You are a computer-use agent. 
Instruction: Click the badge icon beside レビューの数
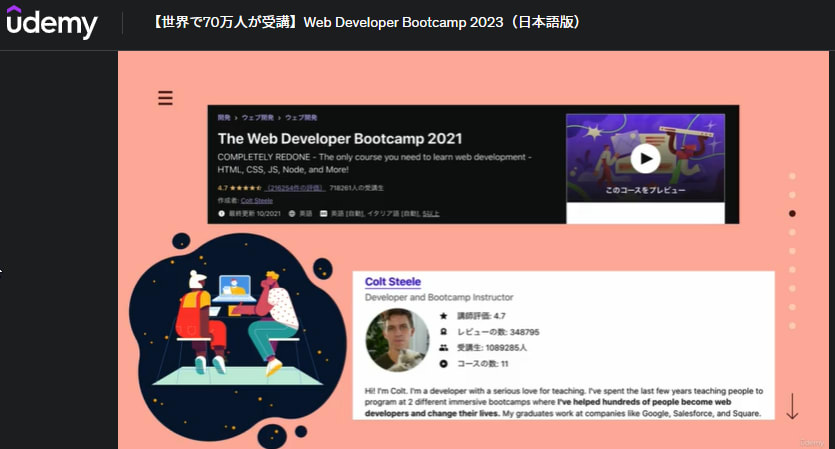[x=444, y=332]
